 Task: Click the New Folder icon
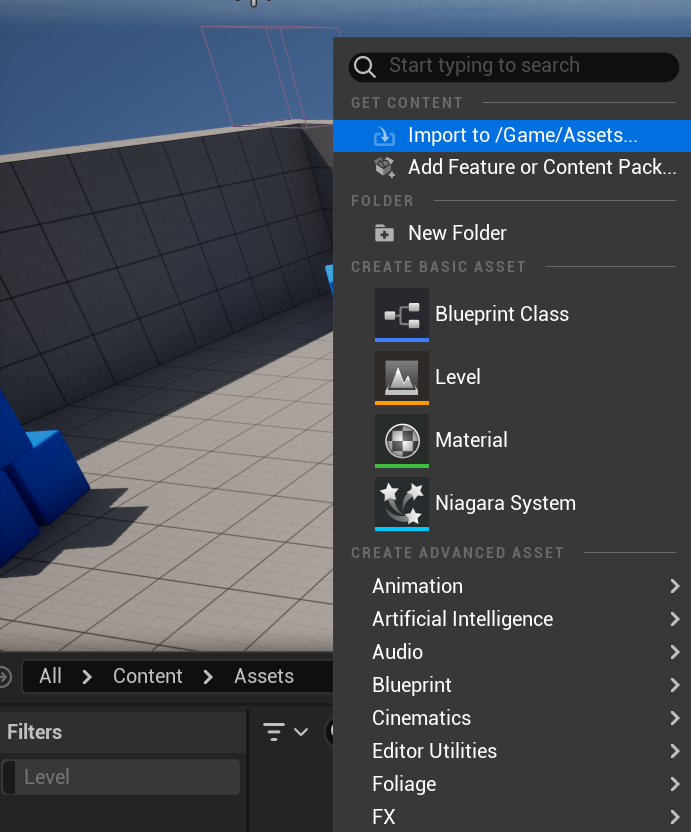[384, 233]
